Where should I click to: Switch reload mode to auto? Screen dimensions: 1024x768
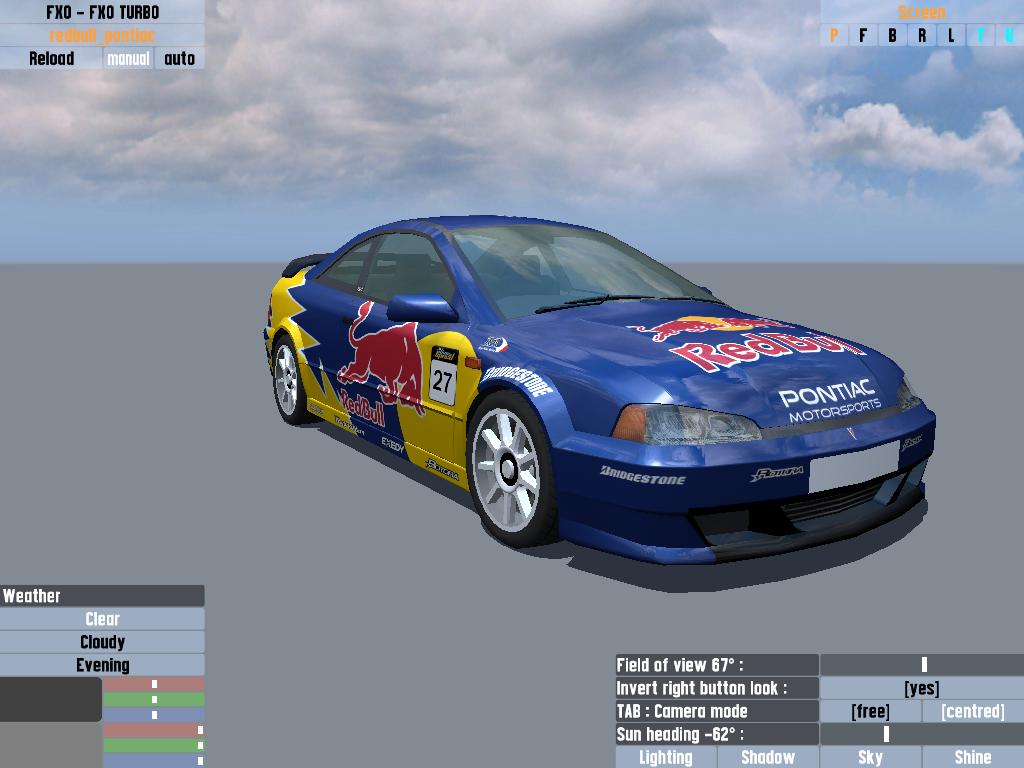click(180, 58)
